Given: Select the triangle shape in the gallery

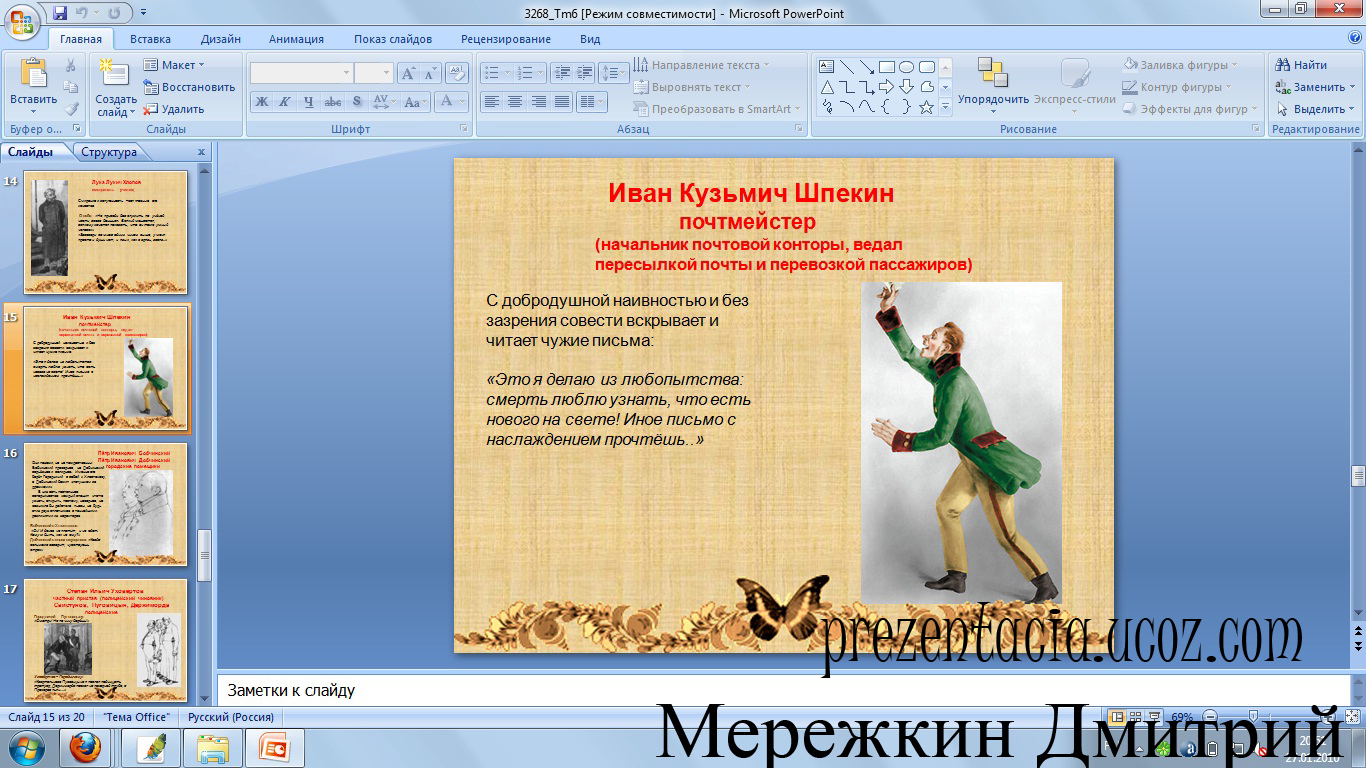Looking at the screenshot, I should tap(827, 87).
